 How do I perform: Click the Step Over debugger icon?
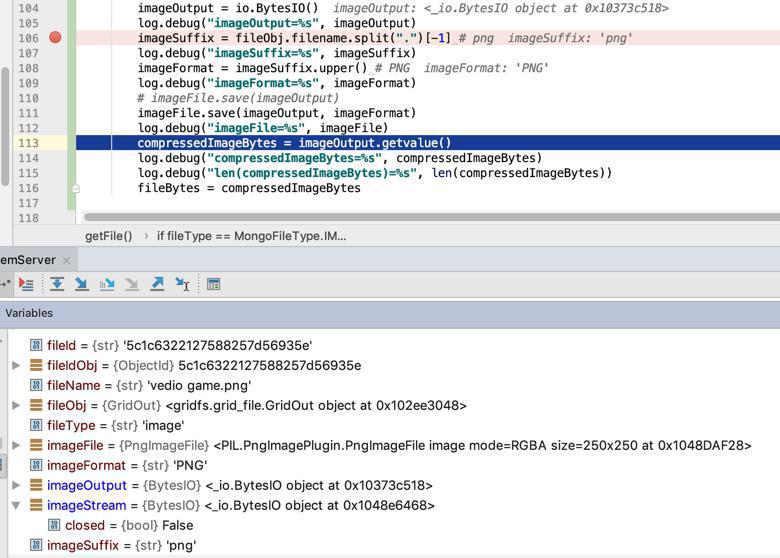point(57,284)
